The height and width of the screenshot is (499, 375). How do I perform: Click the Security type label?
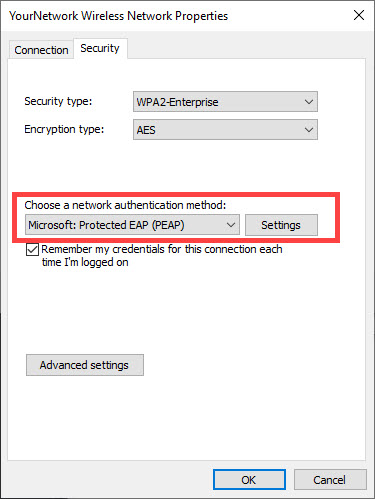(x=58, y=101)
